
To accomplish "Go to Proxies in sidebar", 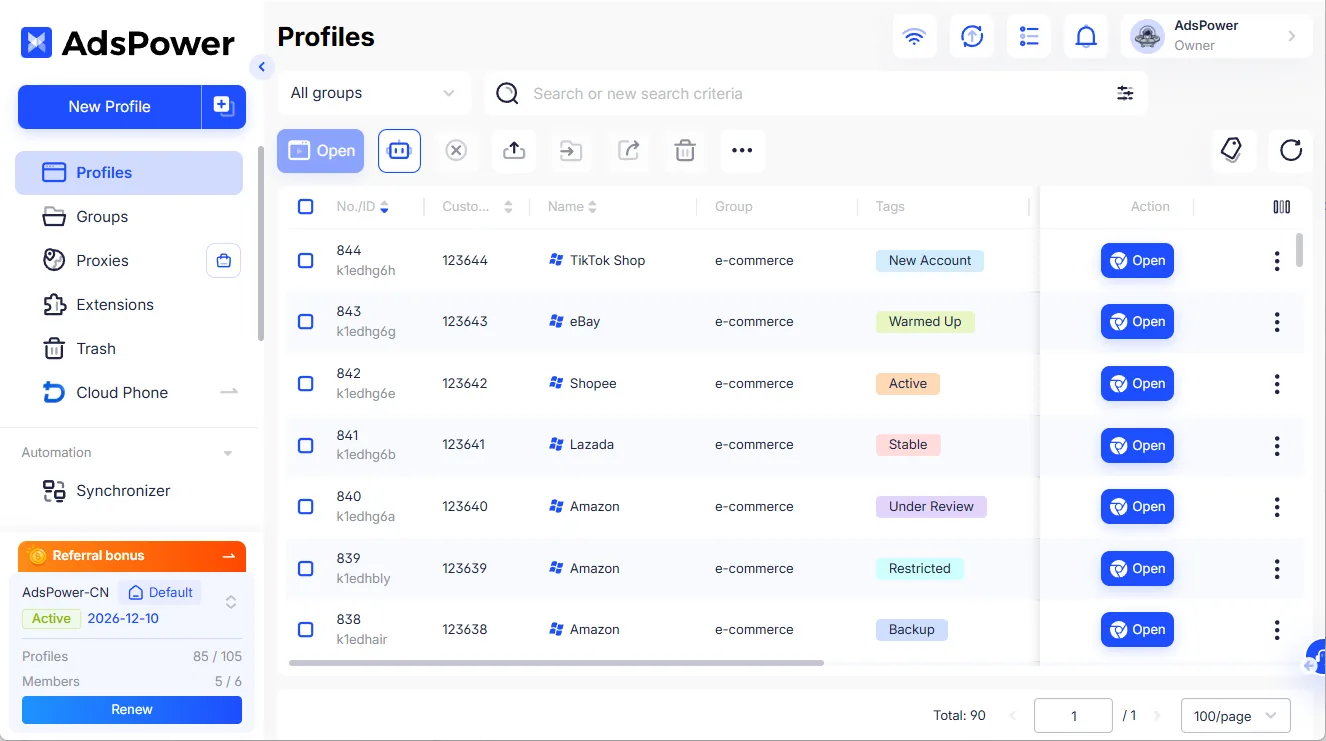I will coord(102,260).
